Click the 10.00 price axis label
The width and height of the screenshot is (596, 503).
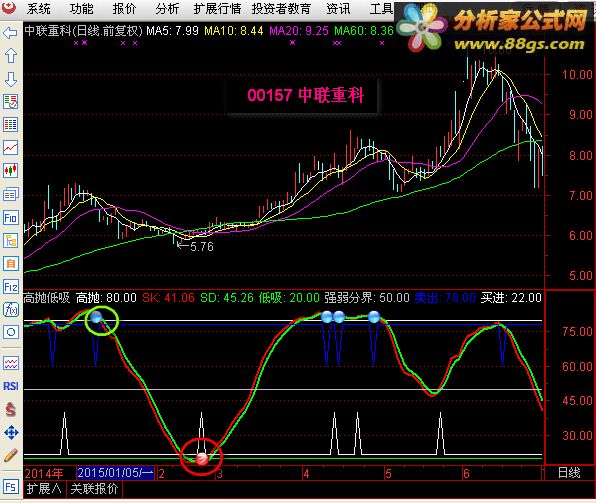(577, 75)
